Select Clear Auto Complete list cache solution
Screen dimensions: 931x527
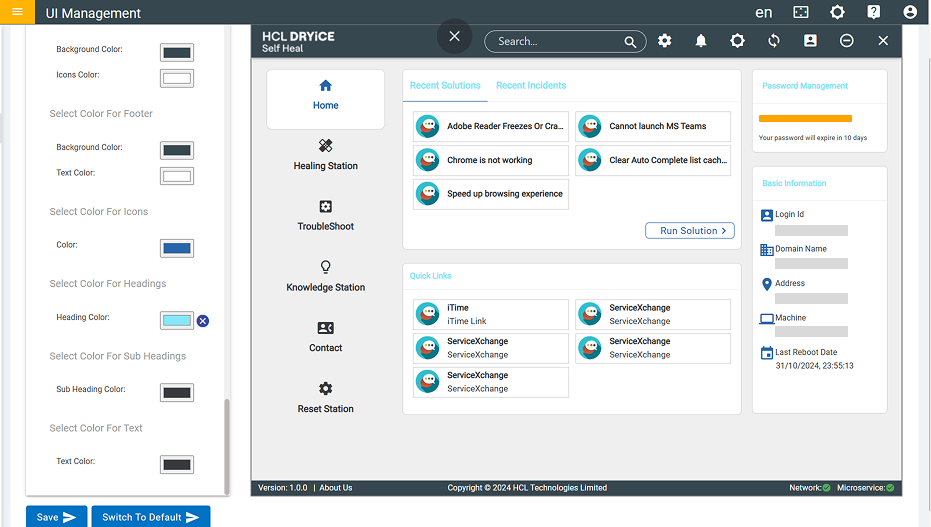[653, 160]
